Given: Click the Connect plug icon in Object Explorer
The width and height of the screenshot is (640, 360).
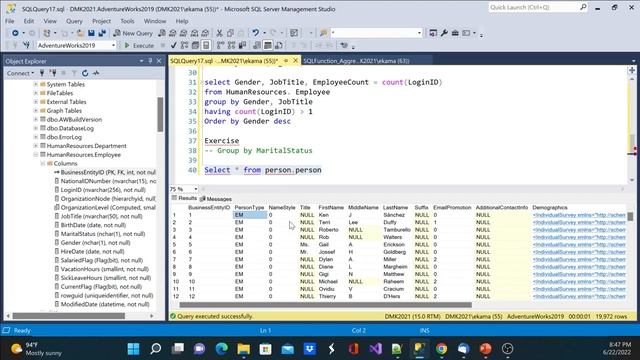Looking at the screenshot, I should point(42,73).
